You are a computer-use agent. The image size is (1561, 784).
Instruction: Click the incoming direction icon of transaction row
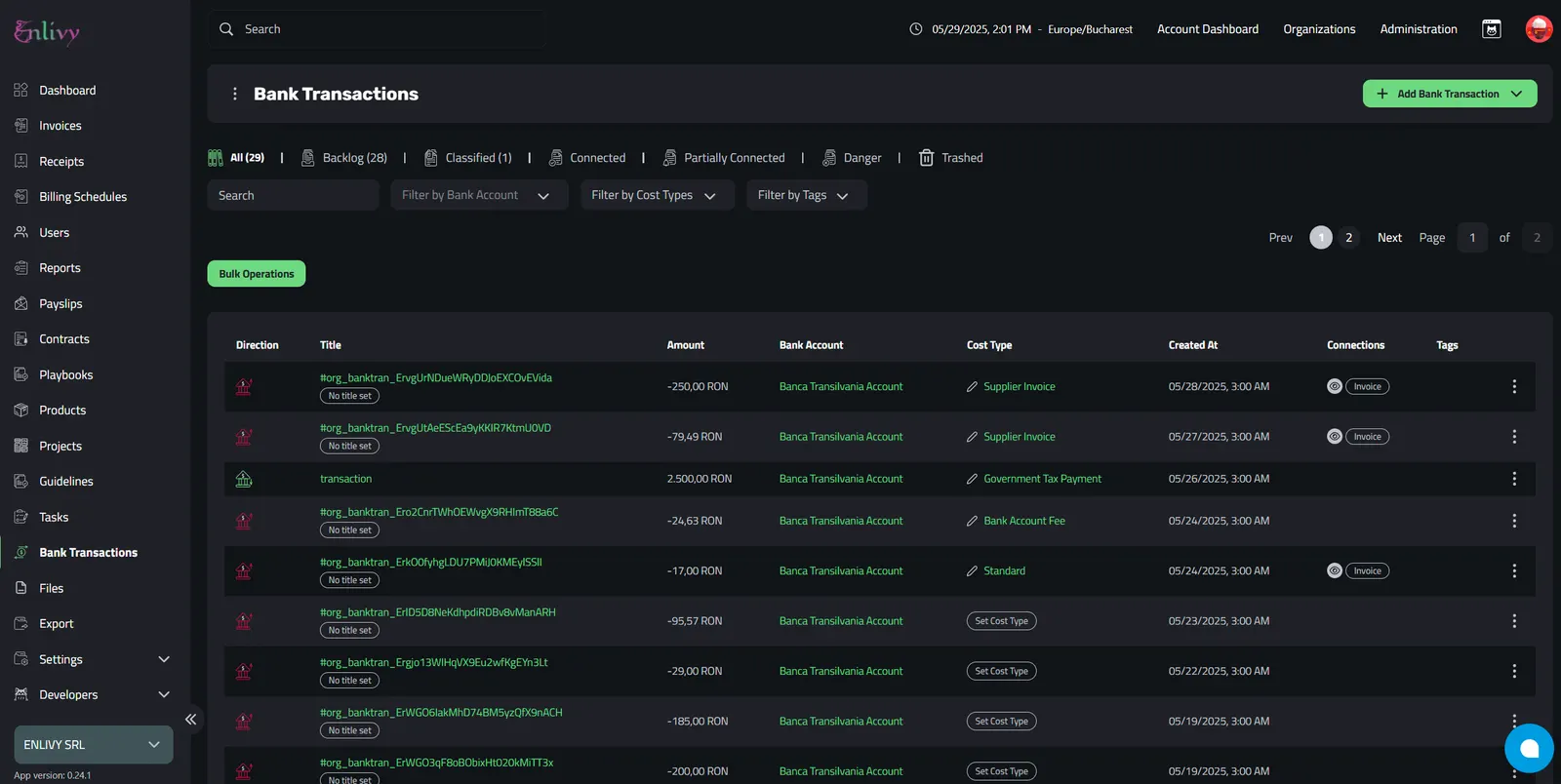[244, 479]
